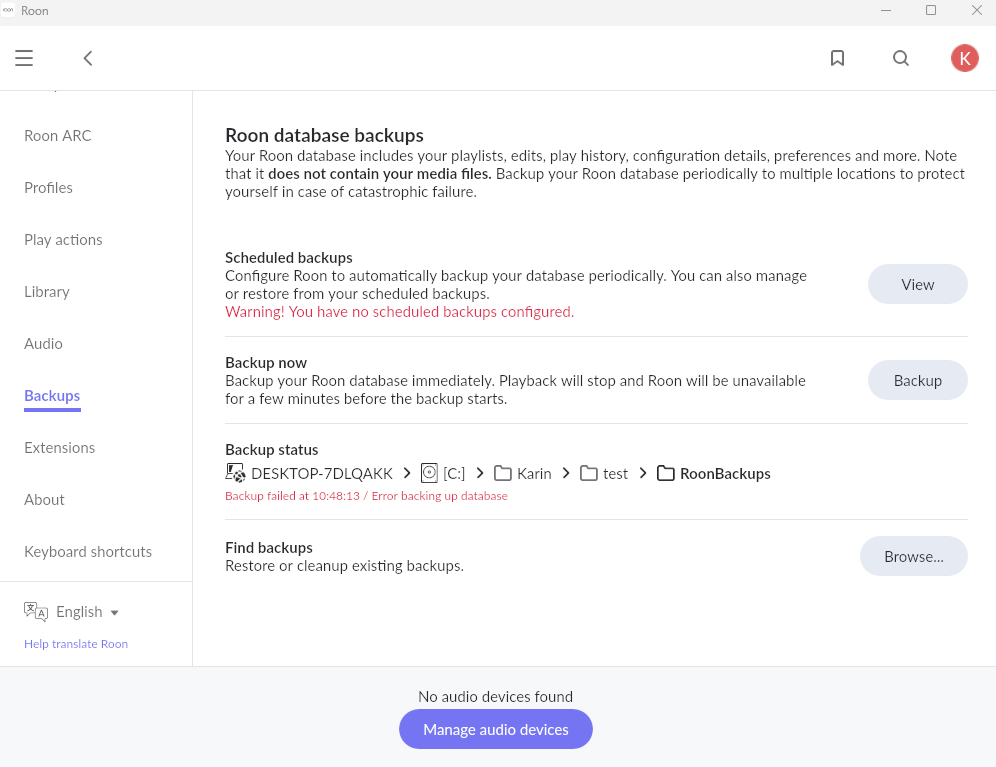Open bookmarks with the bookmark icon
The image size is (996, 767).
click(837, 58)
